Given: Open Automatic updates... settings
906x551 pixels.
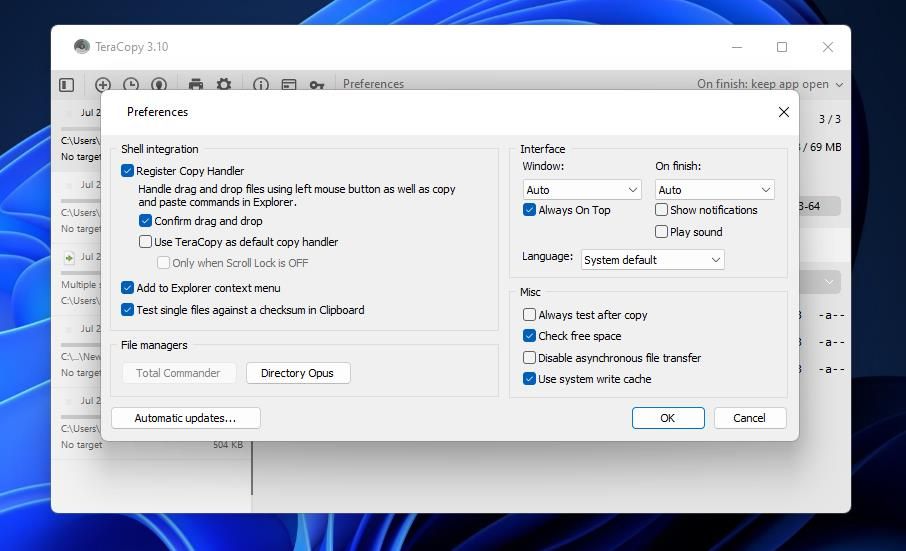Looking at the screenshot, I should [185, 418].
